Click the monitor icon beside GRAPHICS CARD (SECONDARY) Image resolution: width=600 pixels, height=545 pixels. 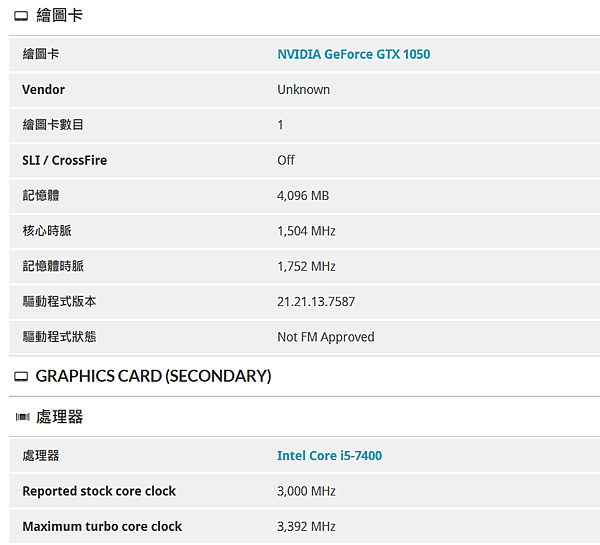pyautogui.click(x=21, y=377)
